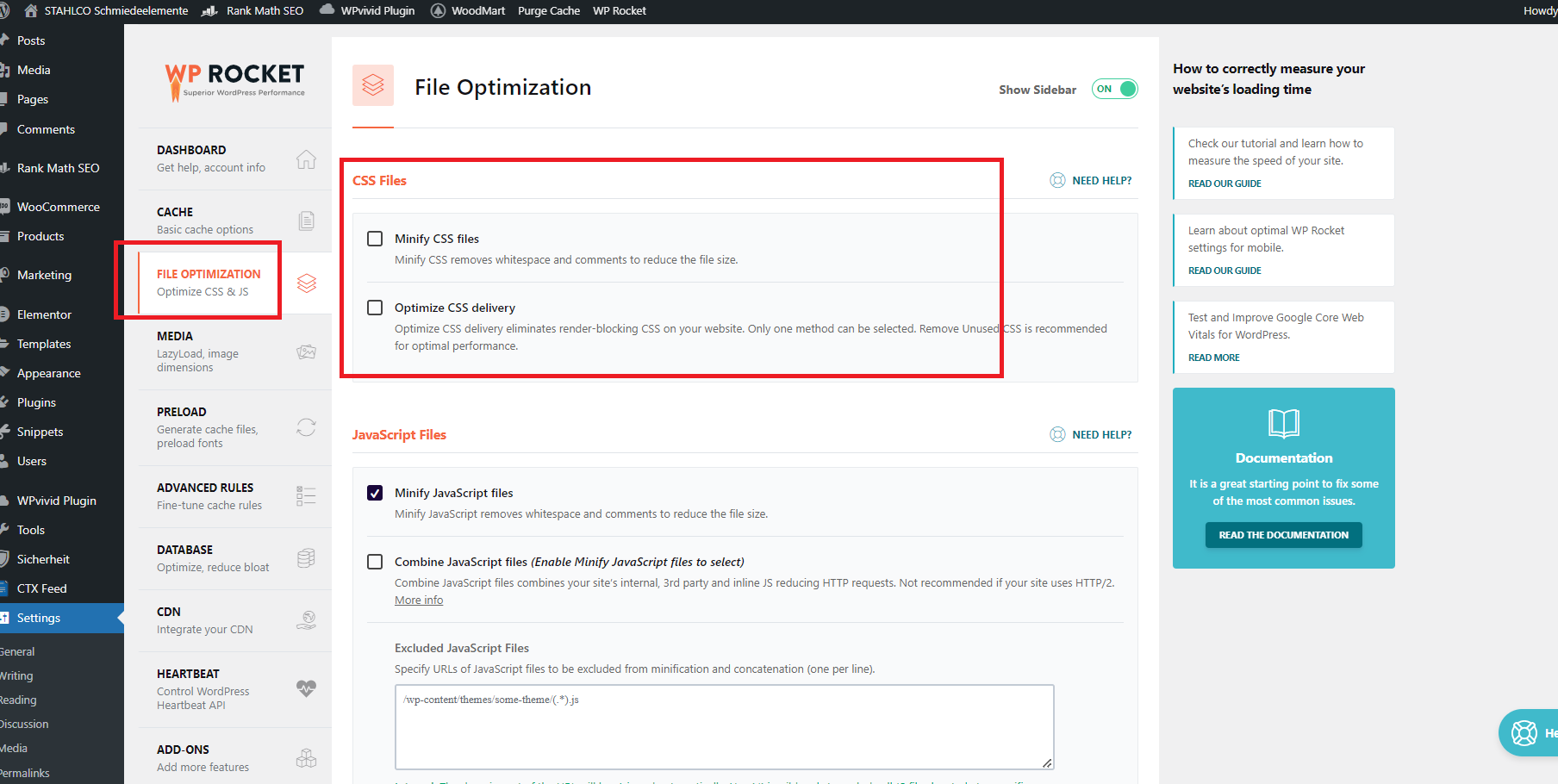Image resolution: width=1558 pixels, height=784 pixels.
Task: Open the Database tab
Action: point(234,558)
